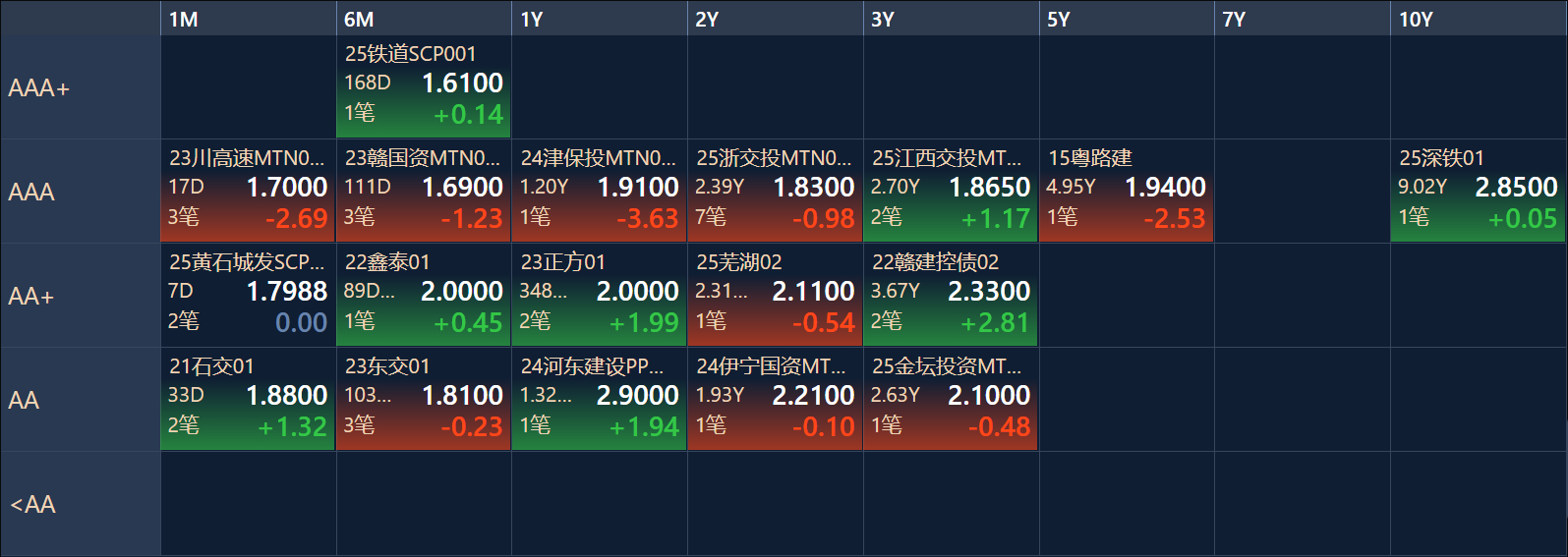1568x557 pixels.
Task: Open the 25铁道SCP001 bond cell
Action: pos(424,87)
